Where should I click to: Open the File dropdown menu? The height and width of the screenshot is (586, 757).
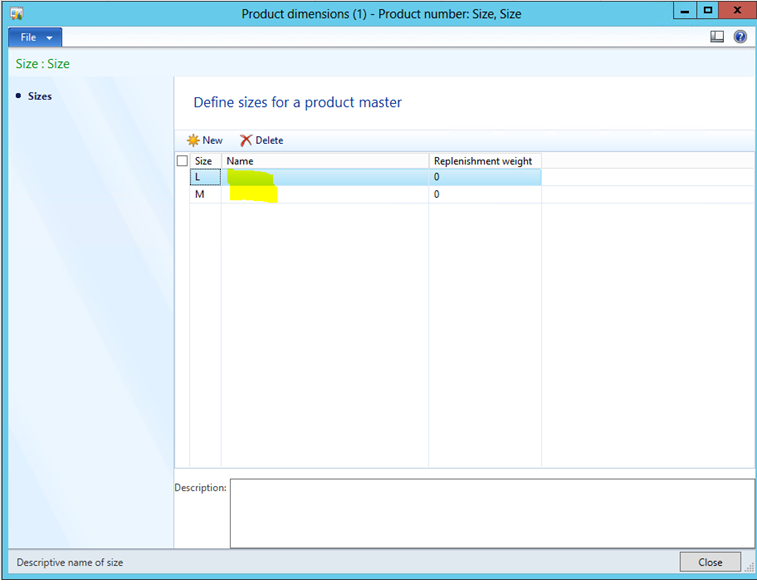click(x=35, y=37)
